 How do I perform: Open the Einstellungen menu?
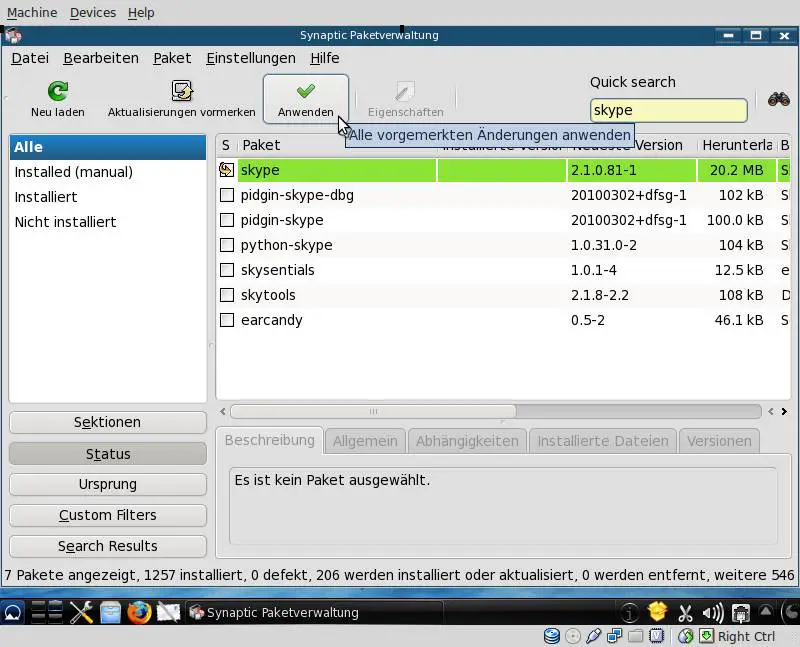[x=251, y=58]
